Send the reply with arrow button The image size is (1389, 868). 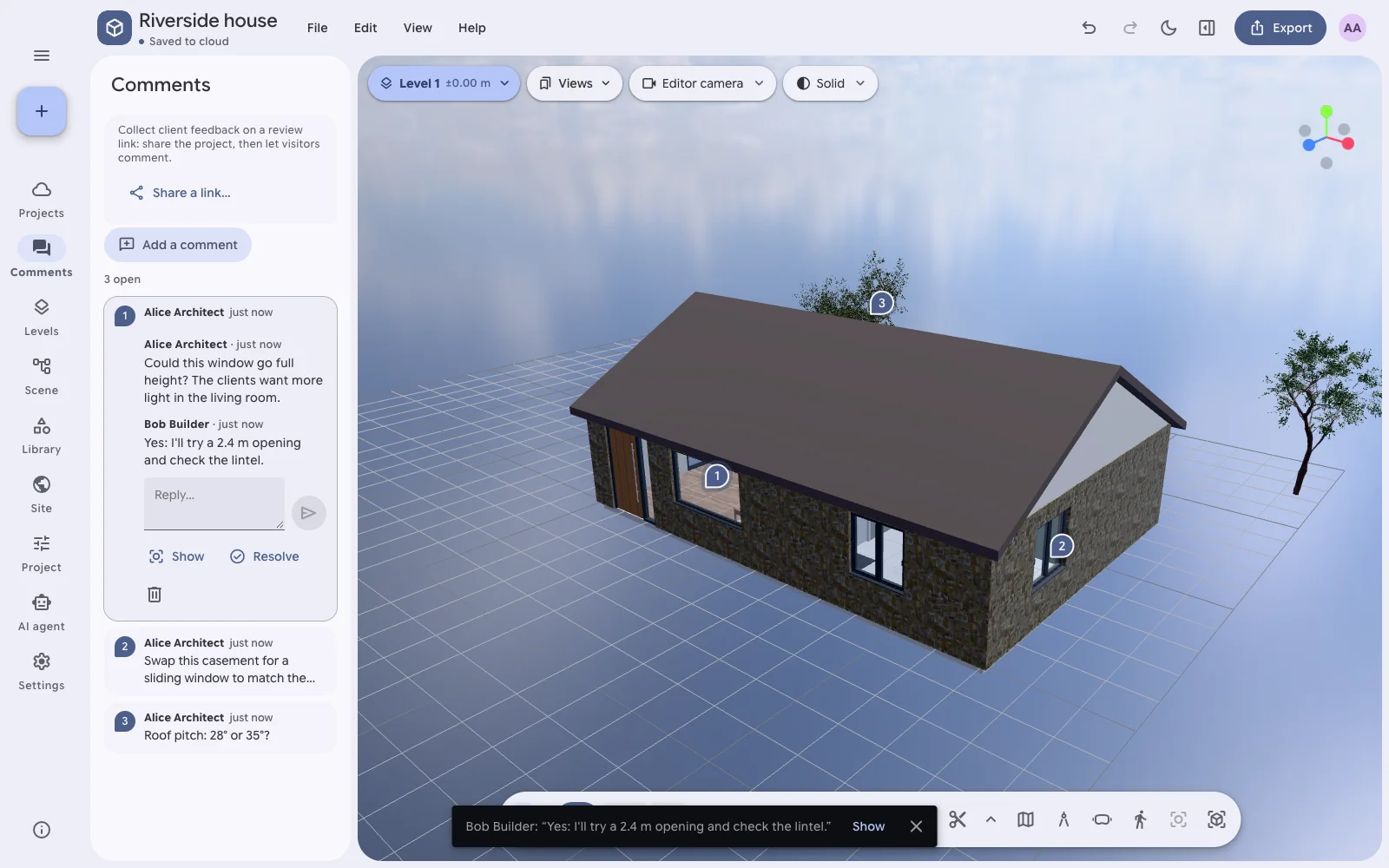coord(308,513)
